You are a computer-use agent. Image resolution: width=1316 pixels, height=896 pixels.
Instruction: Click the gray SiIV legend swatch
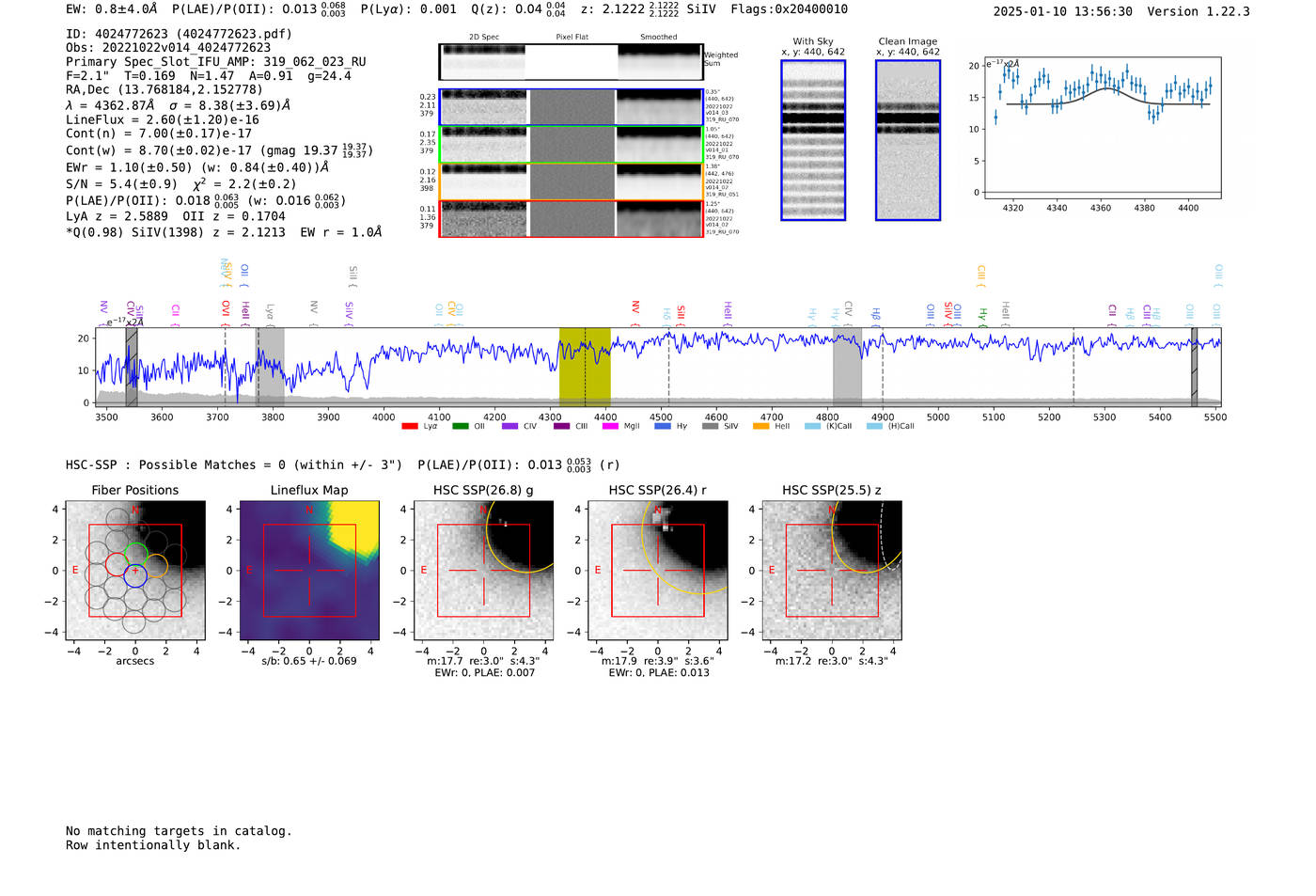click(711, 426)
